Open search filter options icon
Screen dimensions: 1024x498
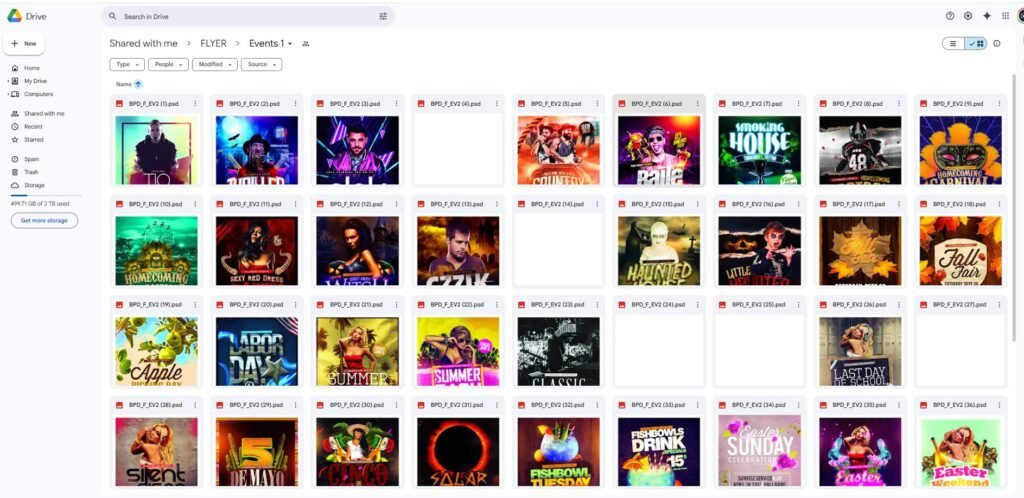tap(383, 17)
